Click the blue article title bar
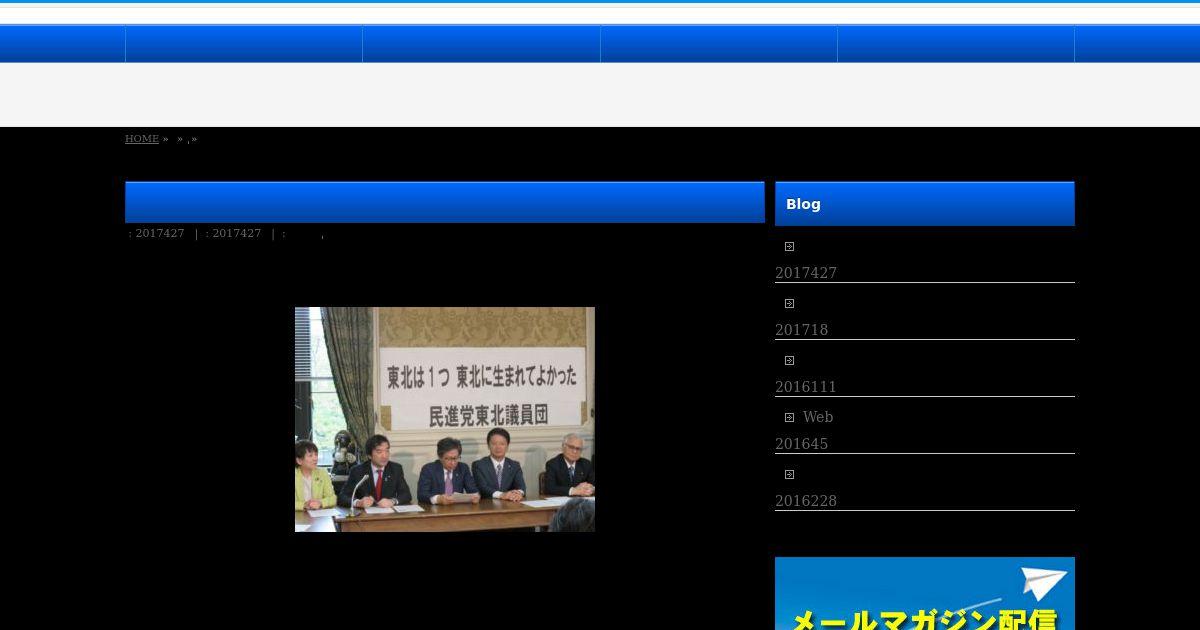Screen dimensions: 1200x630 445,202
